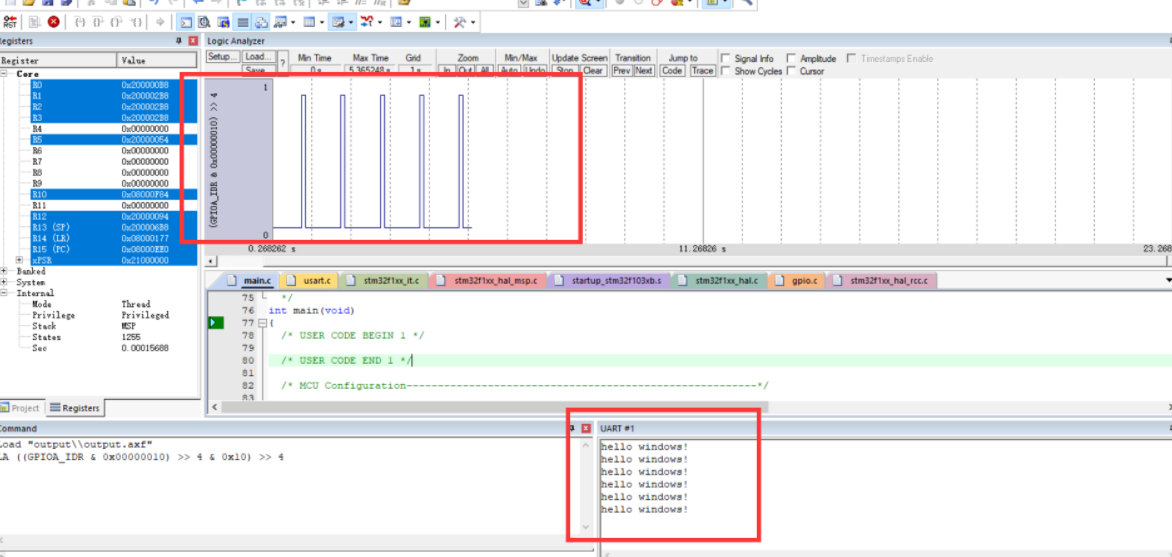Viewport: 1172px width, 557px height.
Task: Toggle the Registers window toolbar icon
Action: [x=241, y=22]
